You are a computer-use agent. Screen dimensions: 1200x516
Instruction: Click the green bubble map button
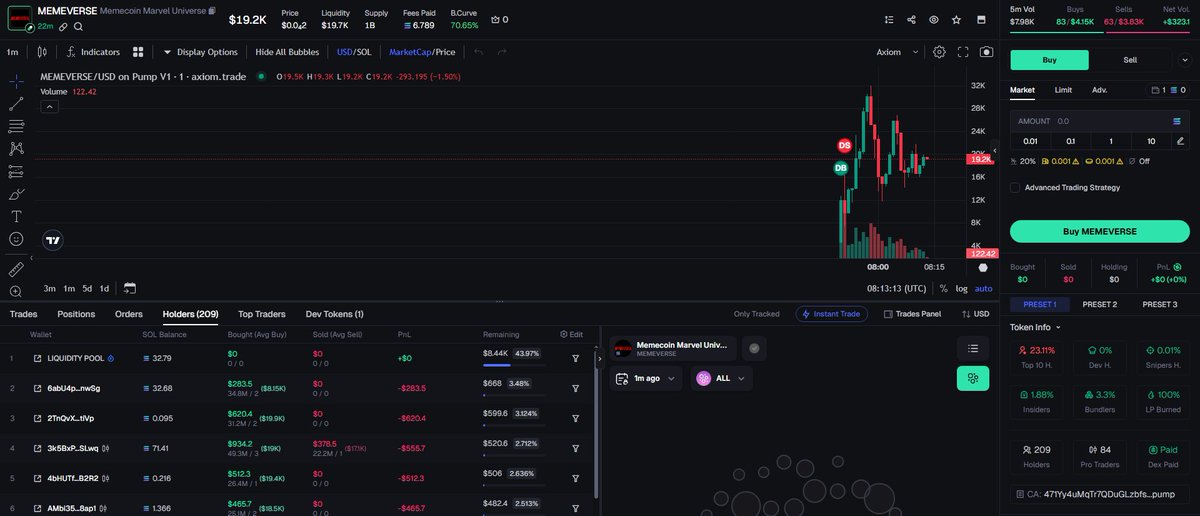[x=972, y=378]
